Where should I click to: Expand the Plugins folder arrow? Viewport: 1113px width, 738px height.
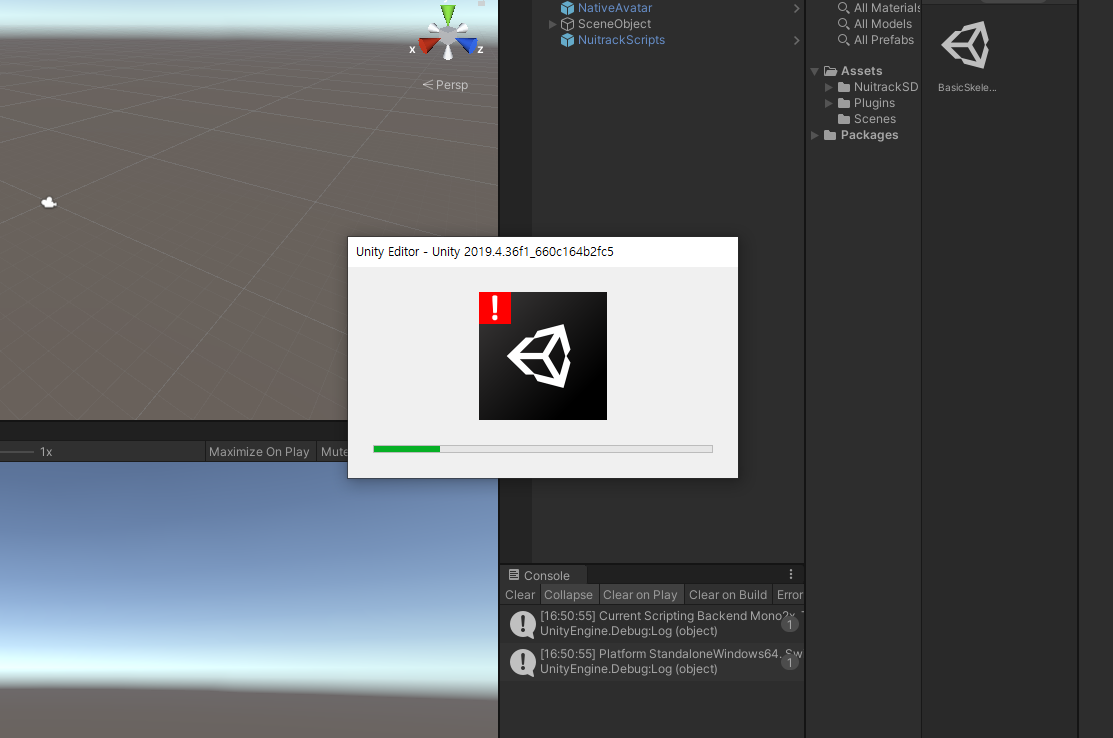828,103
